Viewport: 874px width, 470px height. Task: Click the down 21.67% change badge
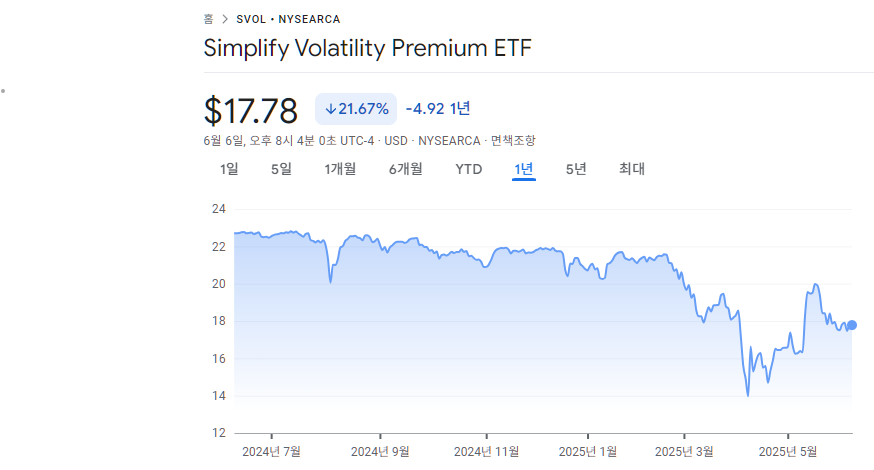pyautogui.click(x=356, y=109)
